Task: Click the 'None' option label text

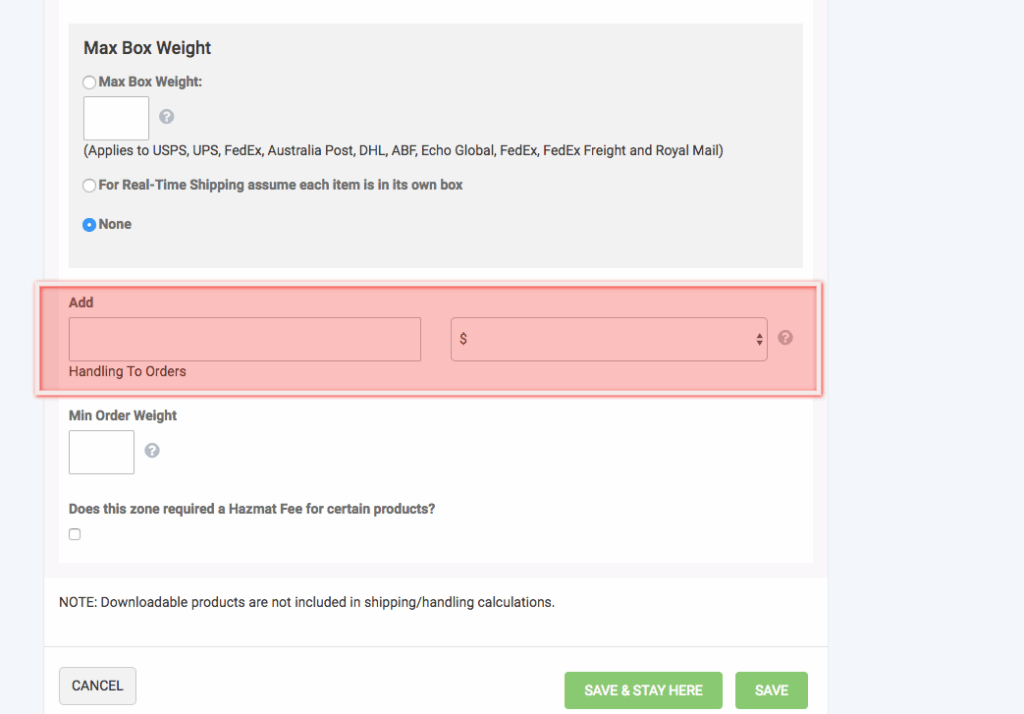Action: pos(115,224)
